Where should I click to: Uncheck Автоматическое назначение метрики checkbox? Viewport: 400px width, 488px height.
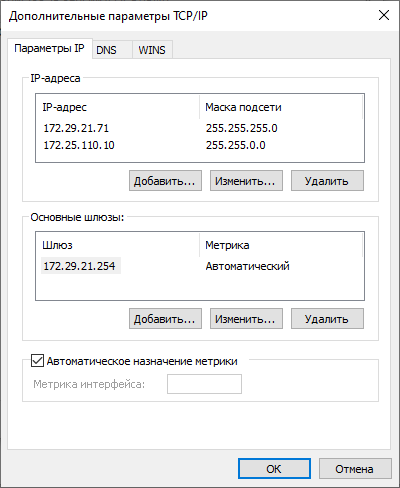point(37,361)
